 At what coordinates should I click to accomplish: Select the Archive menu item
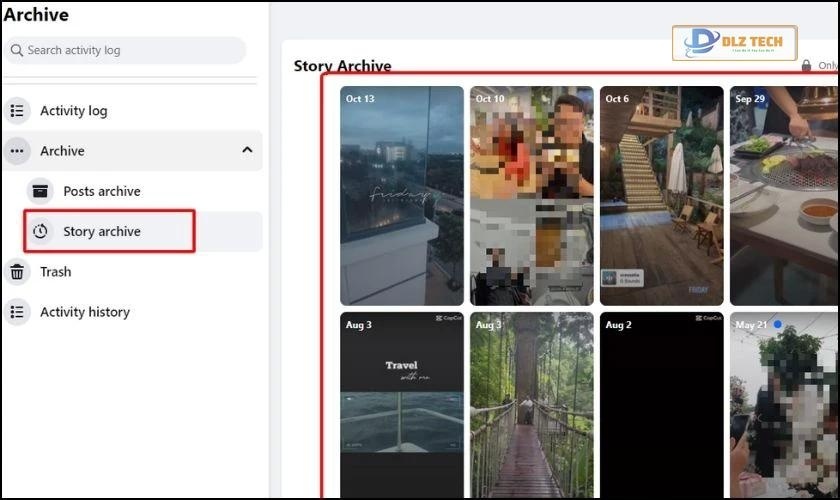[132, 151]
